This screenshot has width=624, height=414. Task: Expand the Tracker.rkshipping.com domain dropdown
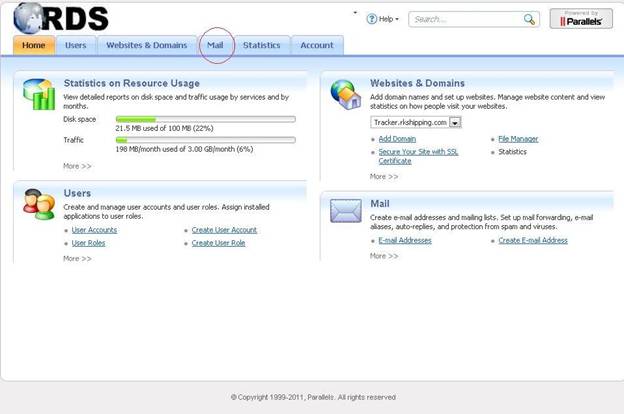click(455, 123)
